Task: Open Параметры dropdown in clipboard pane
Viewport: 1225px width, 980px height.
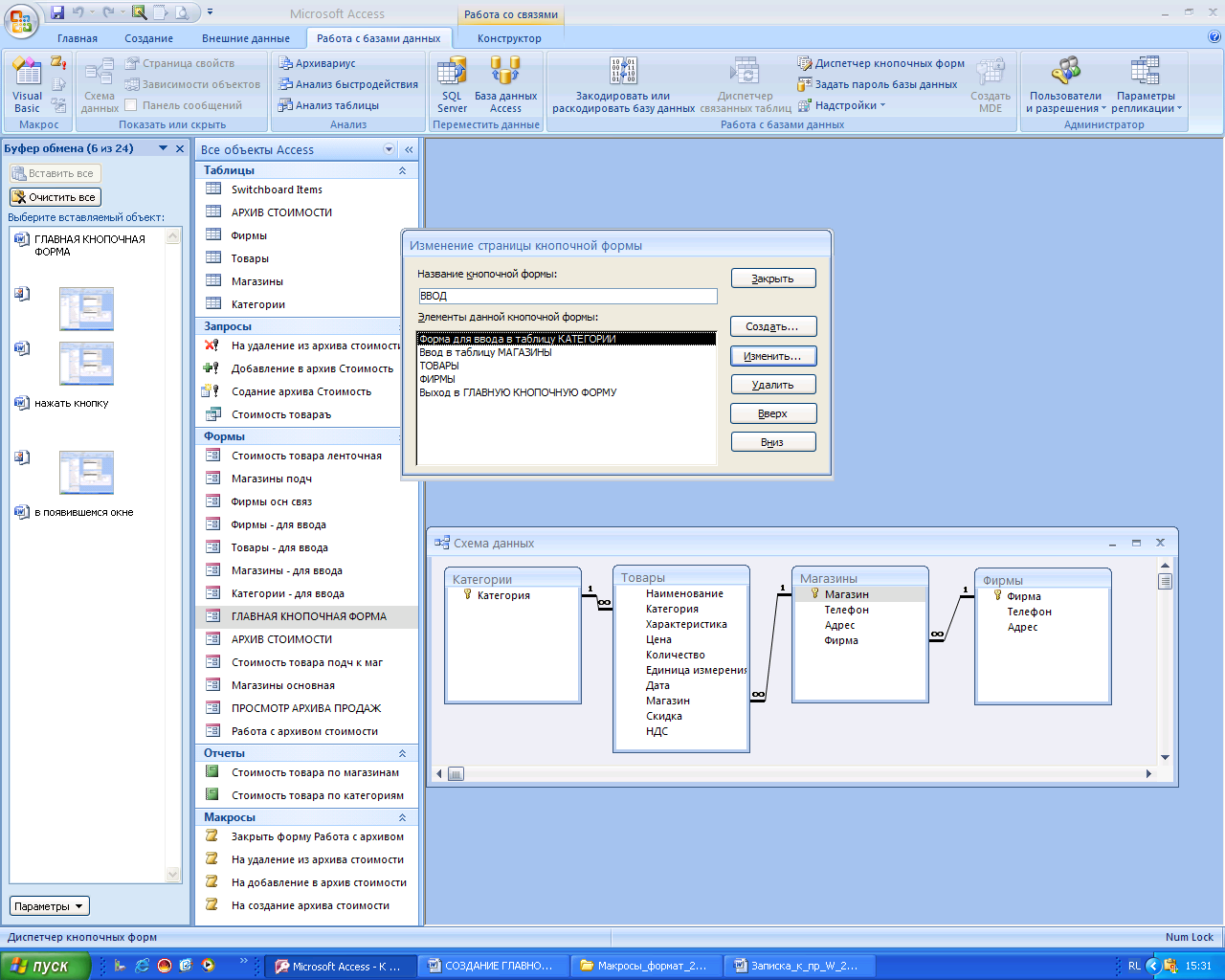Action: pos(49,906)
